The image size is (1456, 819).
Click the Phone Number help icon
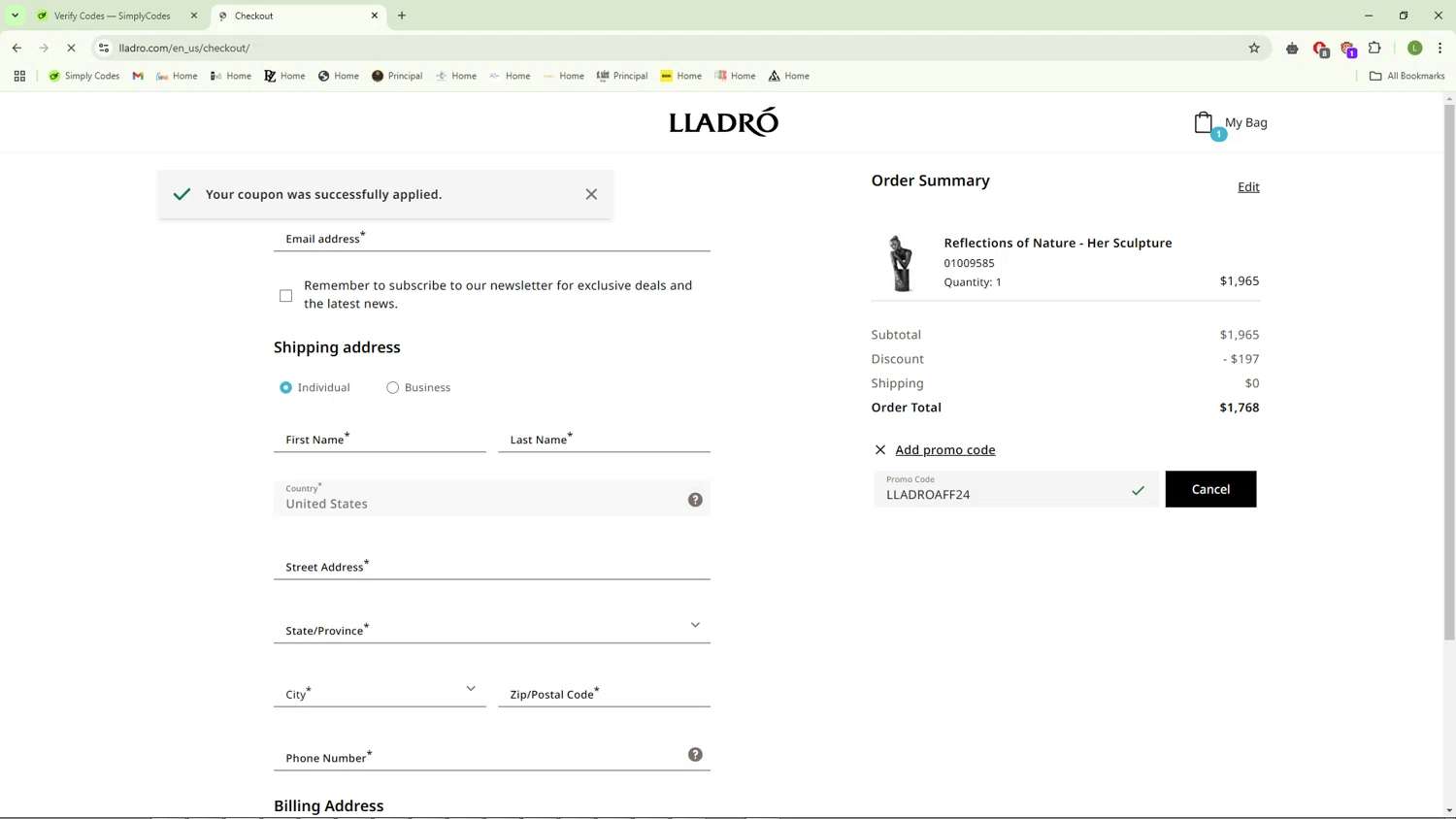click(695, 755)
